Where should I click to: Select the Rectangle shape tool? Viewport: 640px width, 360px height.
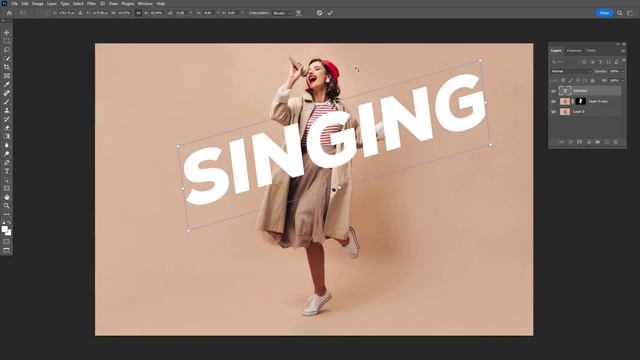pyautogui.click(x=7, y=189)
